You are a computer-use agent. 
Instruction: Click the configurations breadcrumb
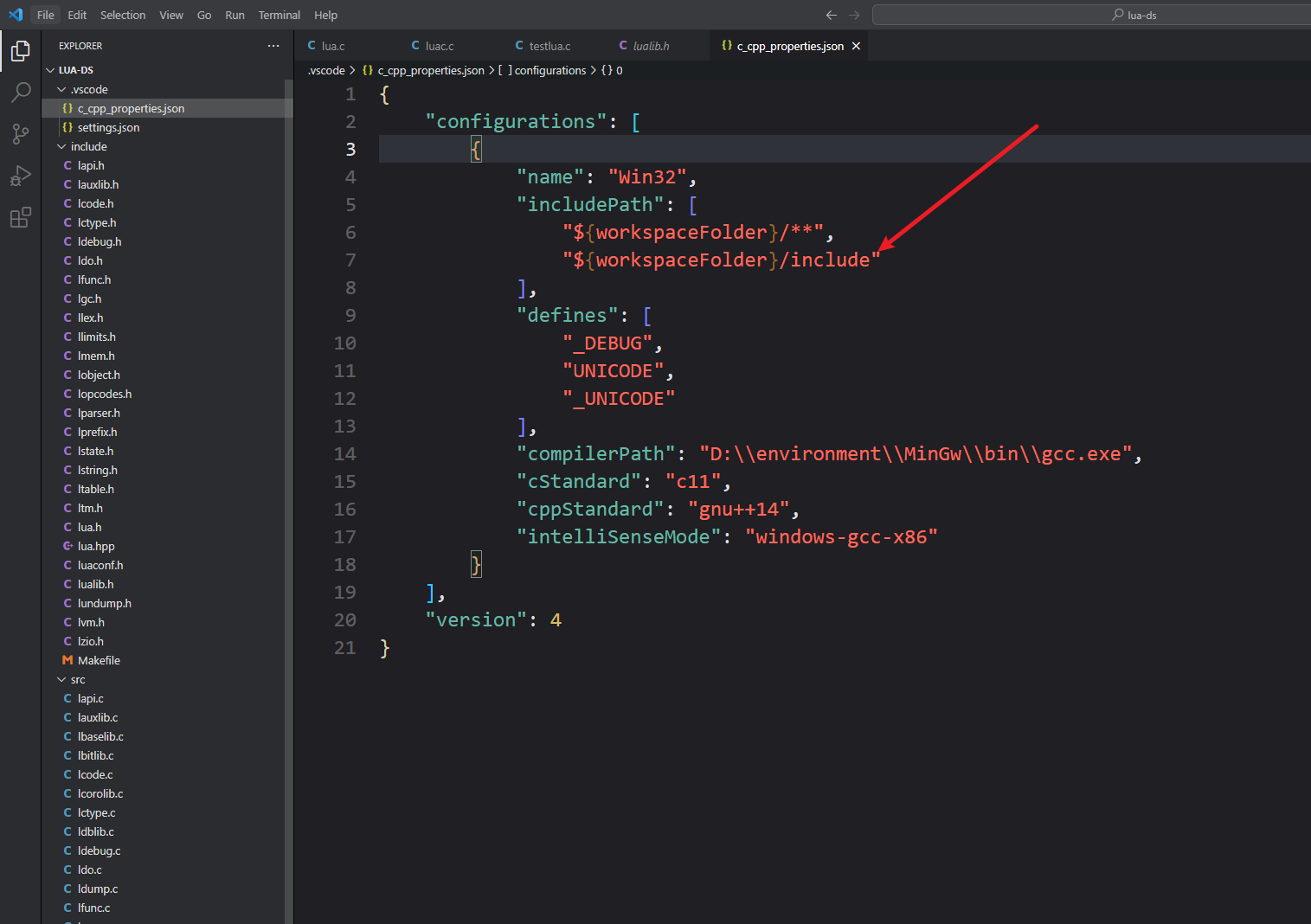[x=549, y=70]
